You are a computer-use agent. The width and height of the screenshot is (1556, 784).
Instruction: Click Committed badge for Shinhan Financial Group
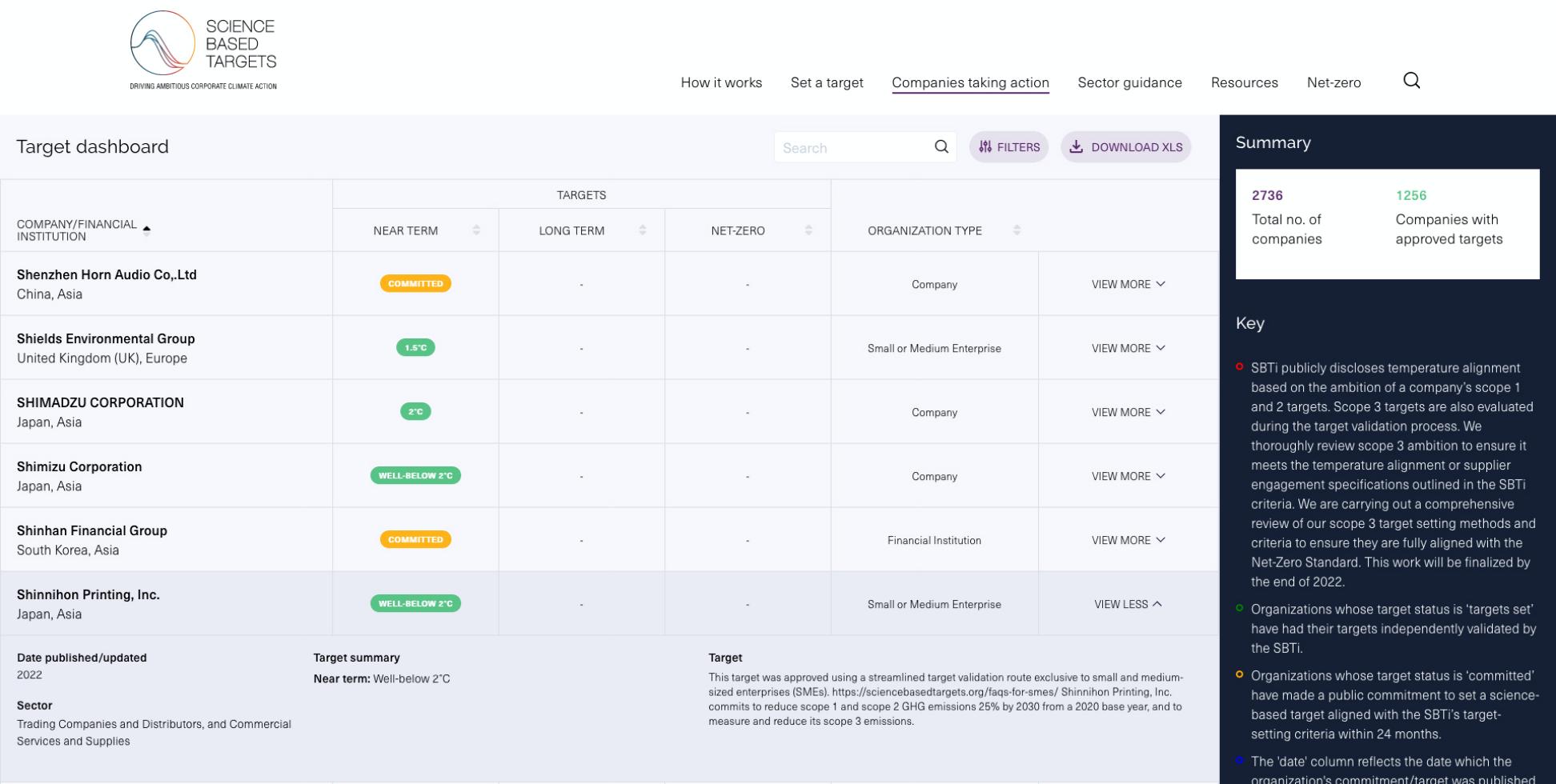[415, 539]
